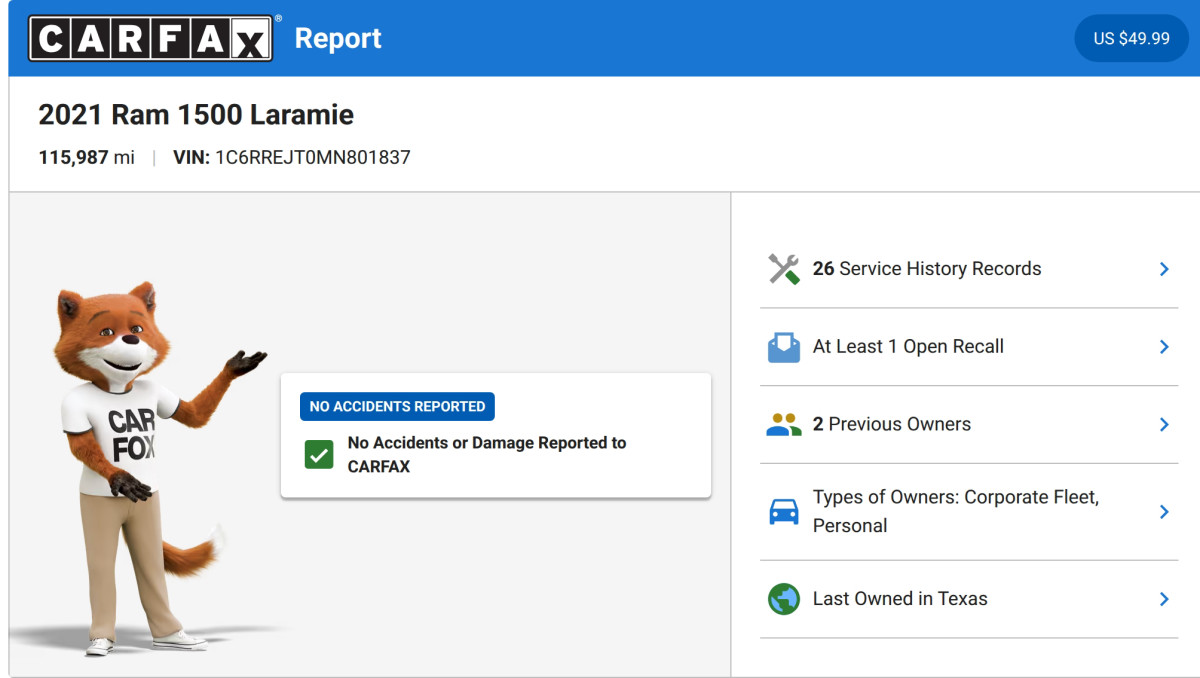Click the NO ACCIDENTS REPORTED badge
This screenshot has width=1200, height=678.
(x=397, y=407)
